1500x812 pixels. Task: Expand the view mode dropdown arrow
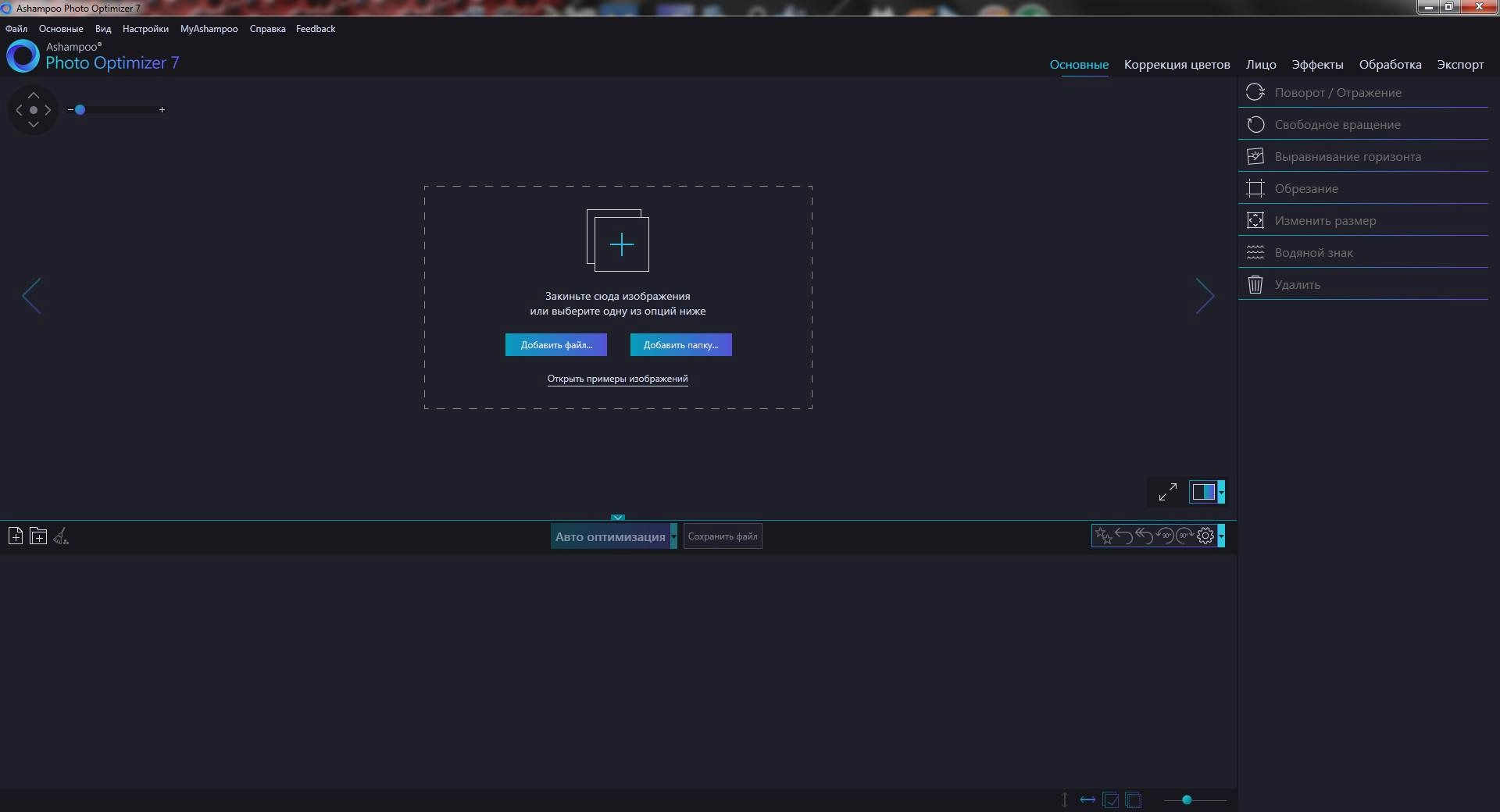click(x=1221, y=492)
